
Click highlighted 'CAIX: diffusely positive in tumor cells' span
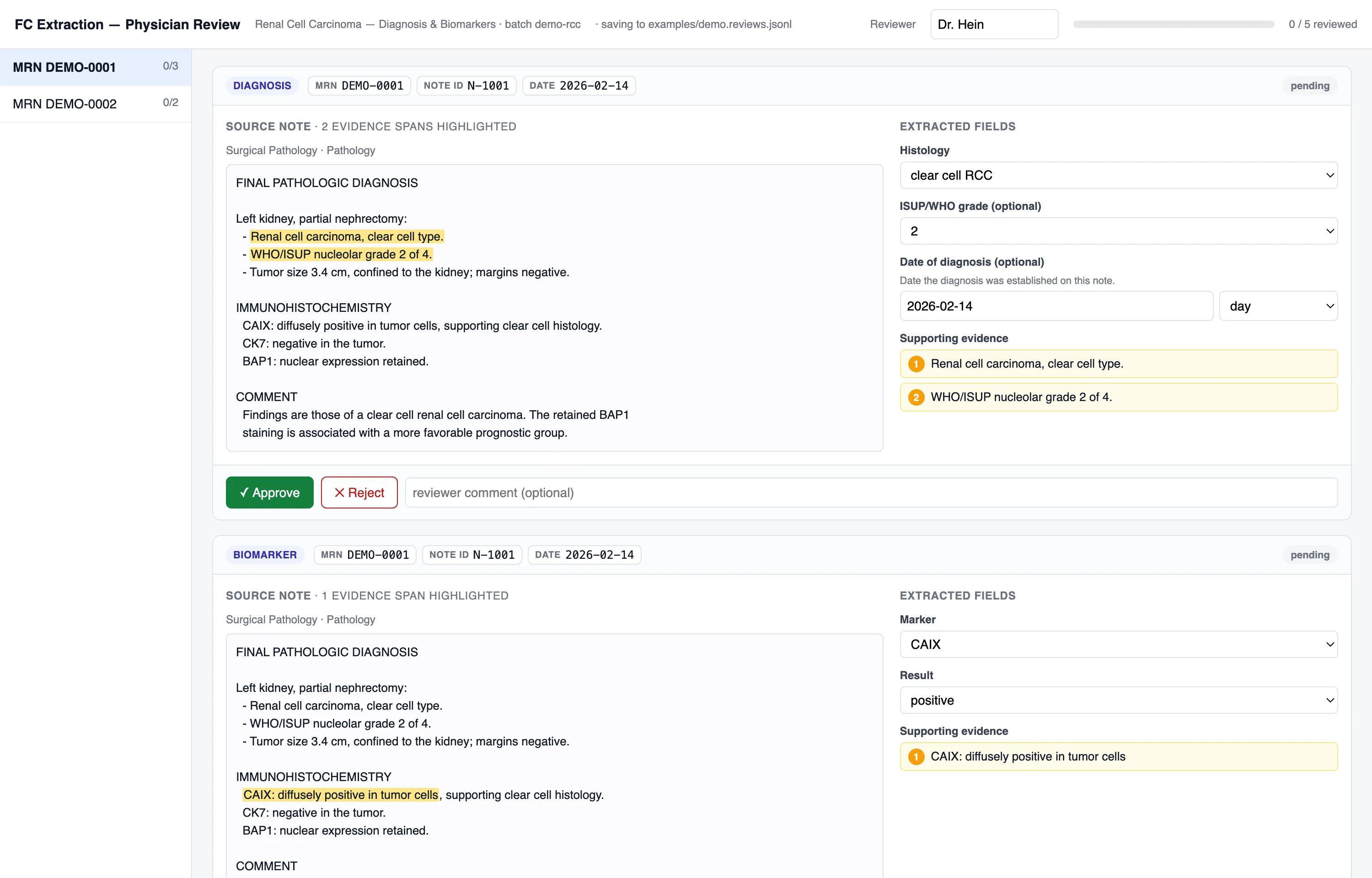coord(340,795)
